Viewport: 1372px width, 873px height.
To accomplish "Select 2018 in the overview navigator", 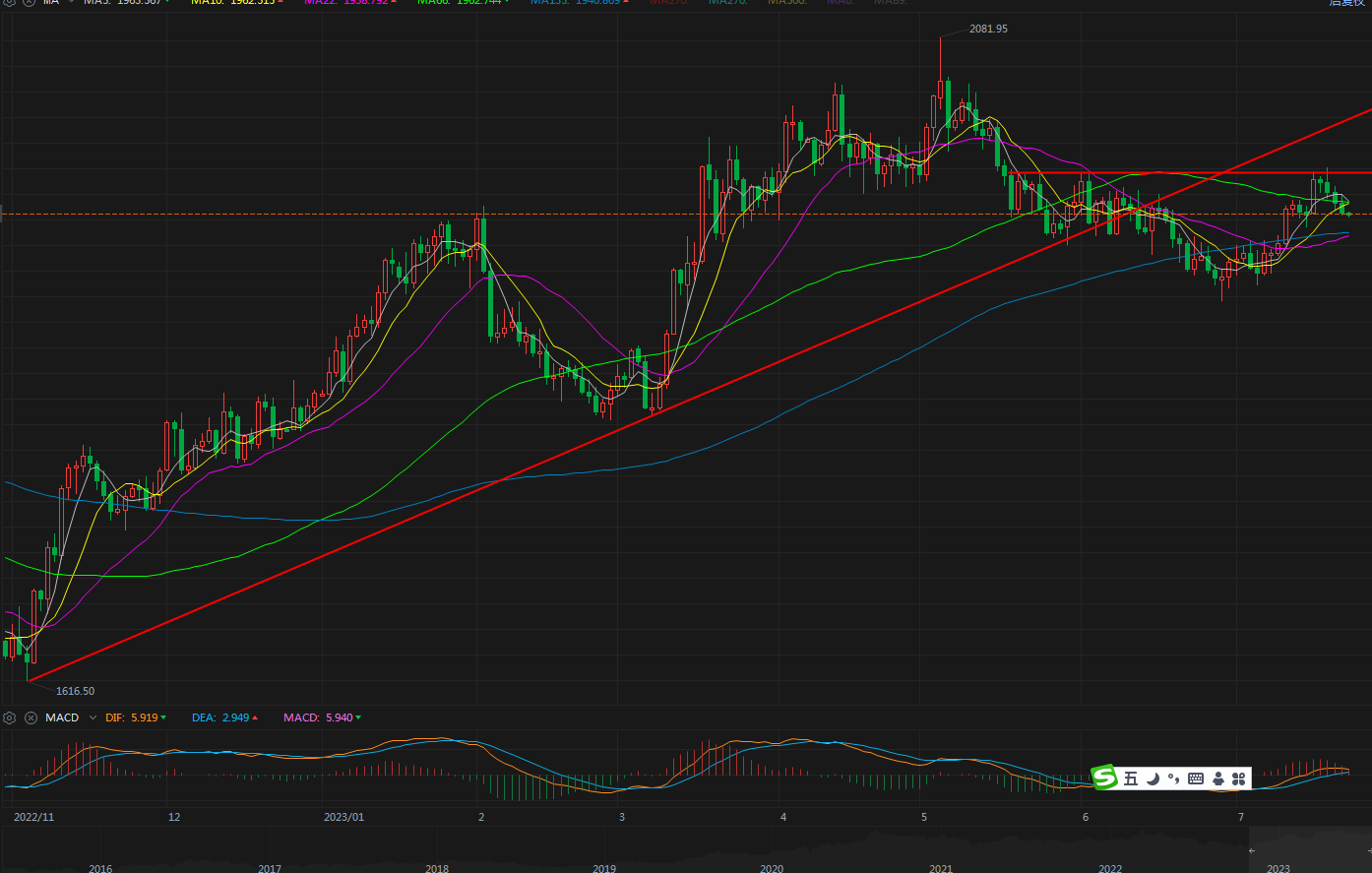I will pyautogui.click(x=437, y=868).
